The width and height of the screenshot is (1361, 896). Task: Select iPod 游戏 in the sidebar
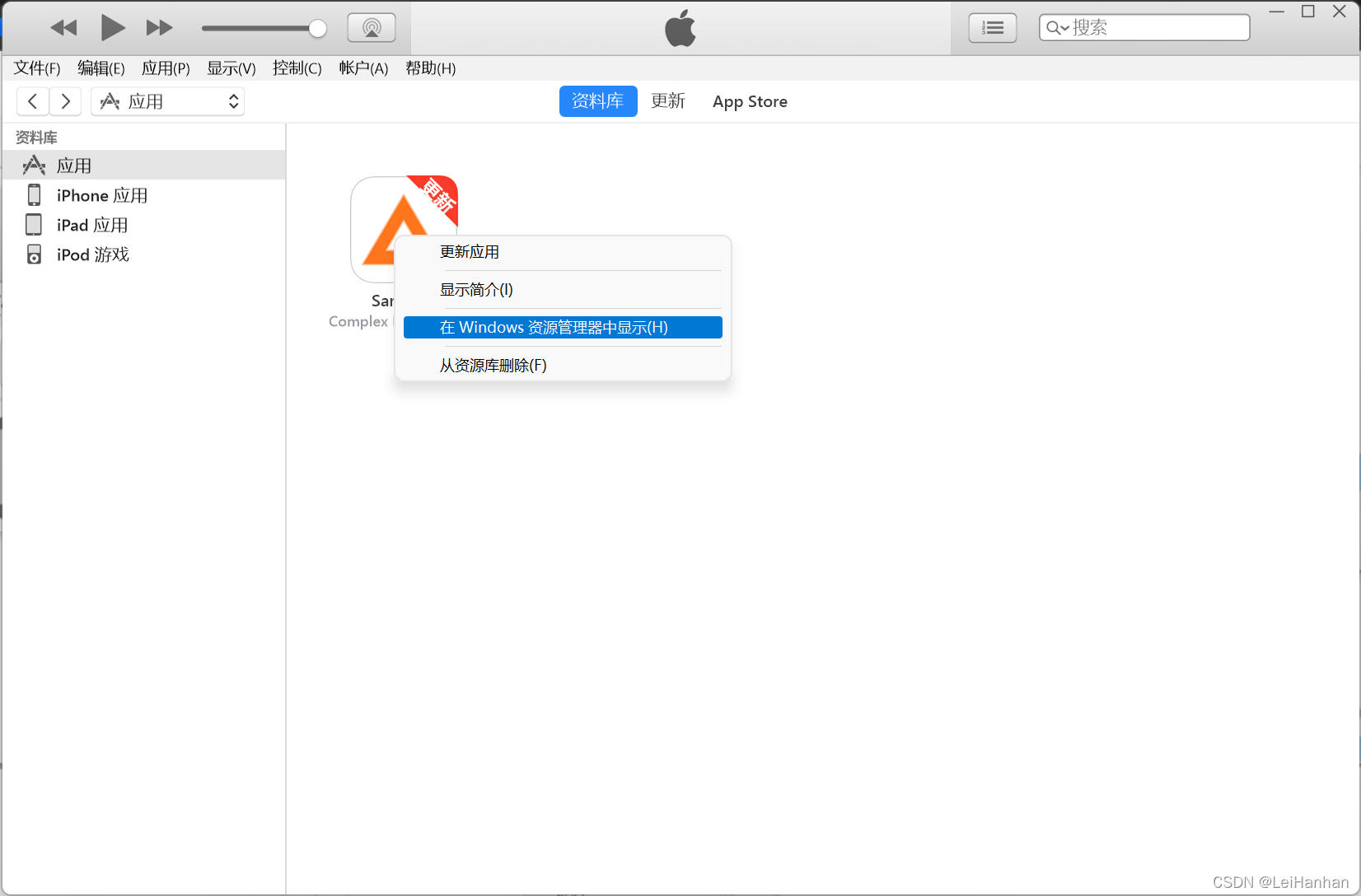pos(143,254)
